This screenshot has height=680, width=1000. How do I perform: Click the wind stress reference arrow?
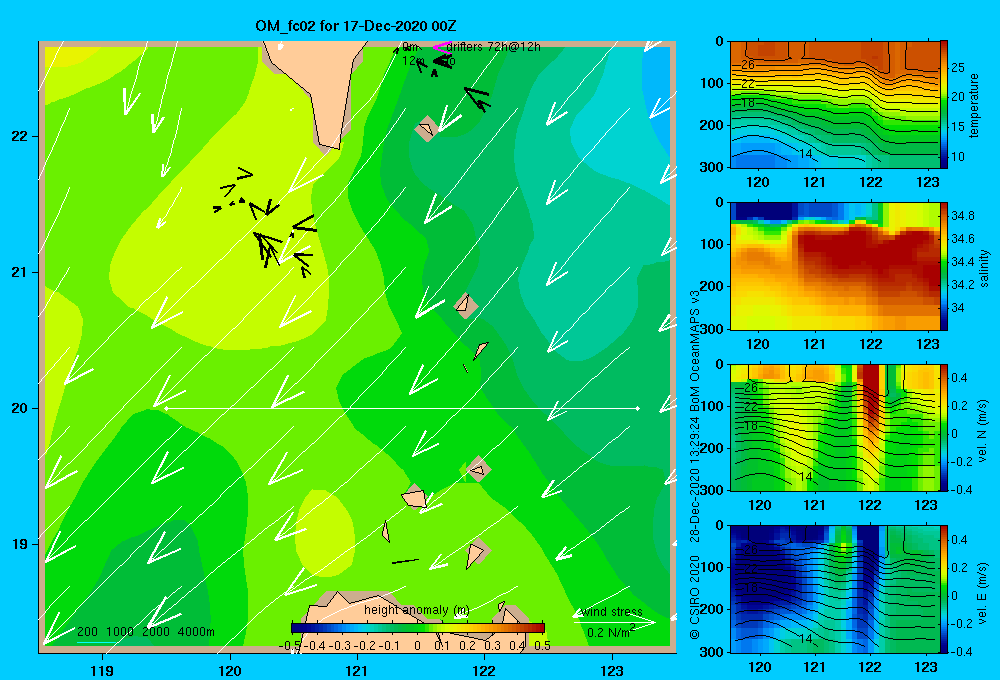pos(614,622)
